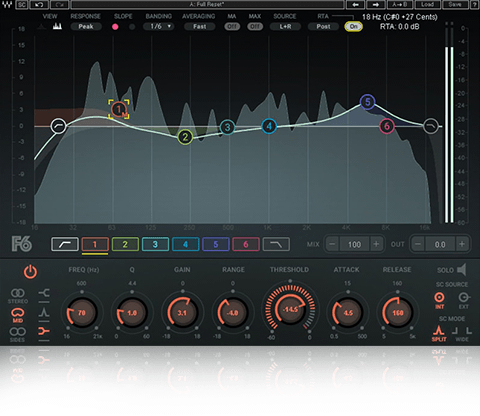The height and width of the screenshot is (416, 480).
Task: Open the Banding 1/6 dropdown
Action: (x=159, y=27)
